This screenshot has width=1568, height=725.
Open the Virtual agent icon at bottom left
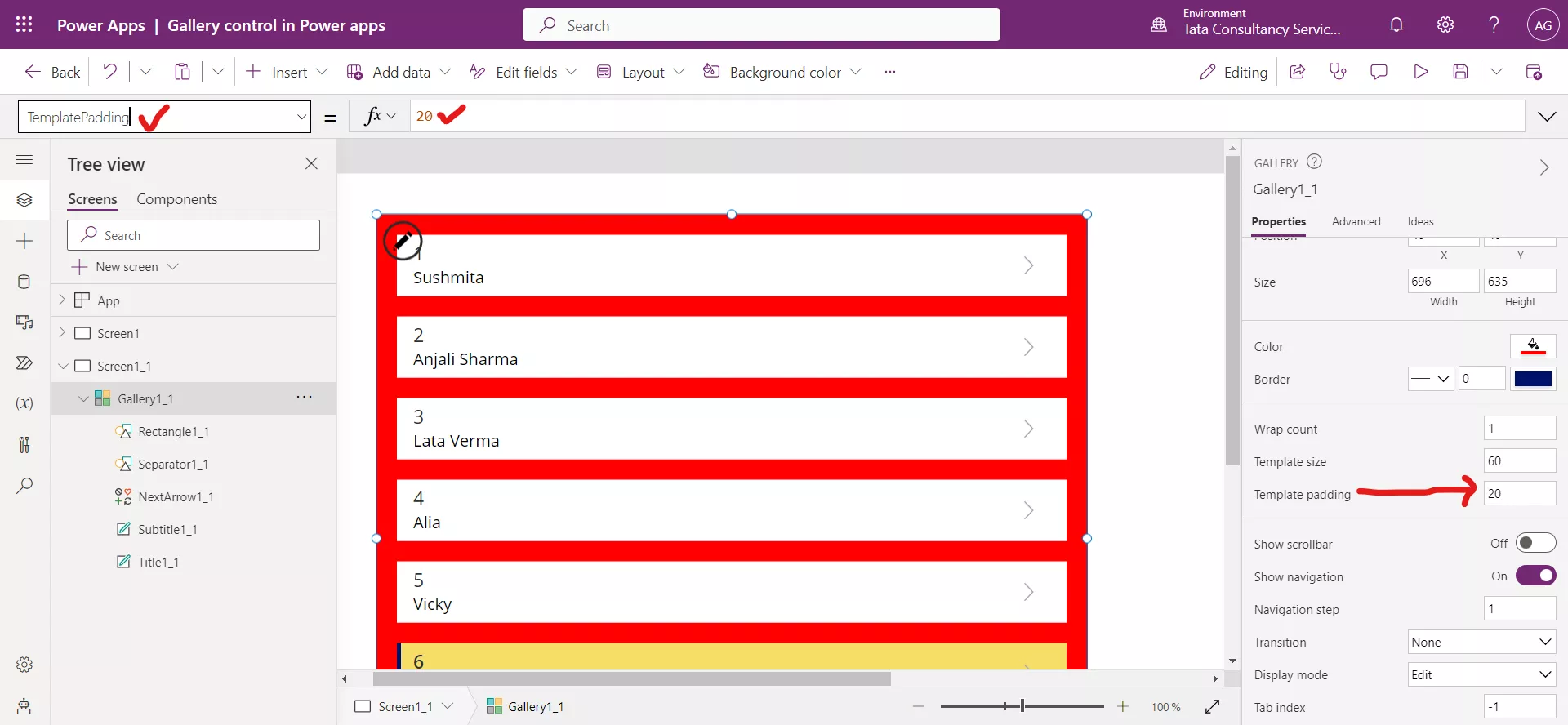click(x=24, y=705)
